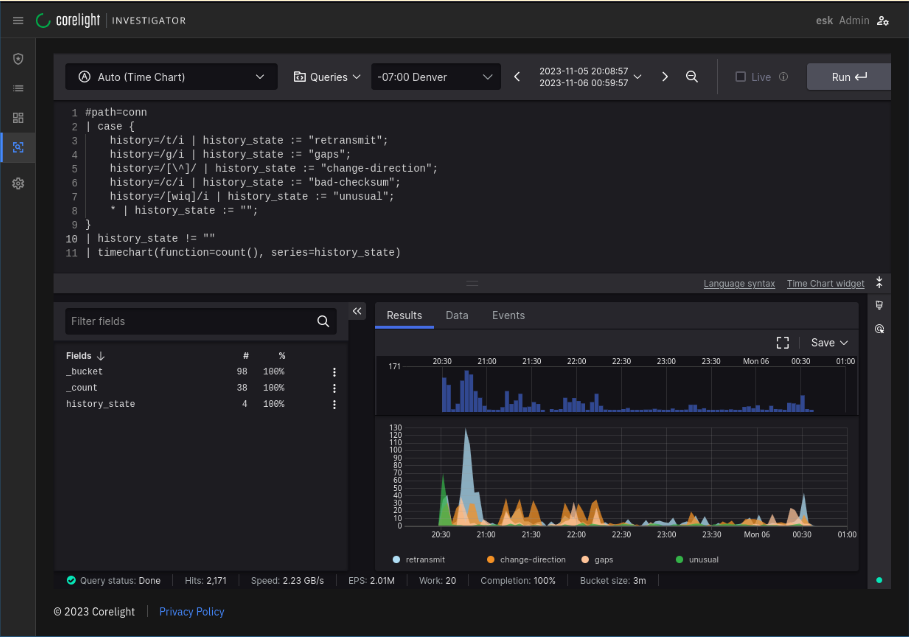Toggle the retransmit series in legend
Viewport: 909px width, 637px height.
[x=420, y=560]
